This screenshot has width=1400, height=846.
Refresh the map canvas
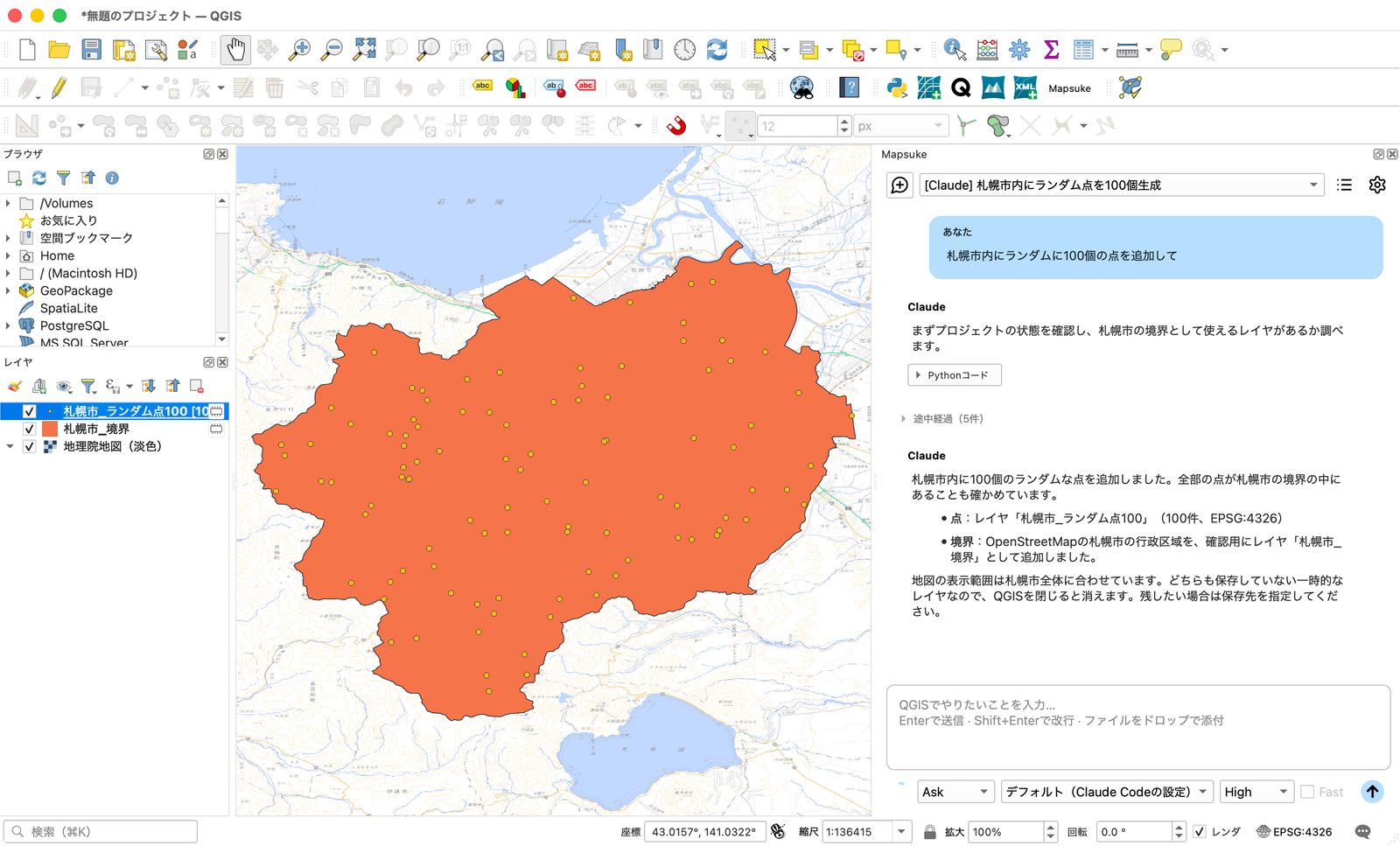[x=717, y=50]
